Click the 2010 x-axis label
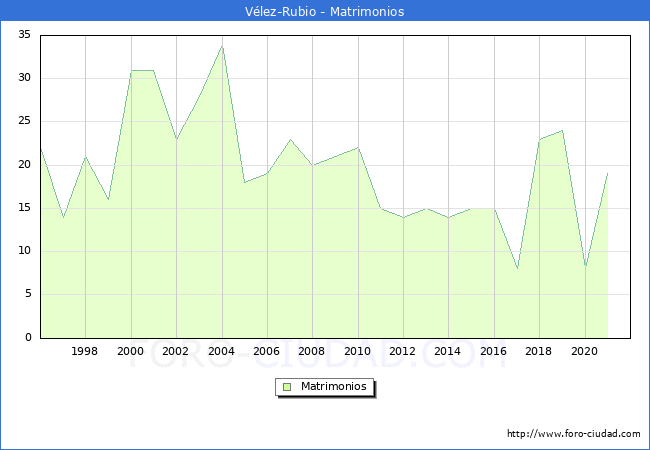Image resolution: width=650 pixels, height=450 pixels. click(x=357, y=351)
